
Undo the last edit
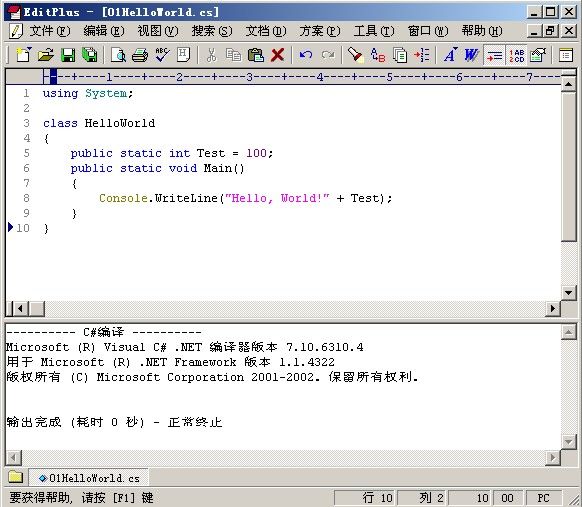(306, 55)
